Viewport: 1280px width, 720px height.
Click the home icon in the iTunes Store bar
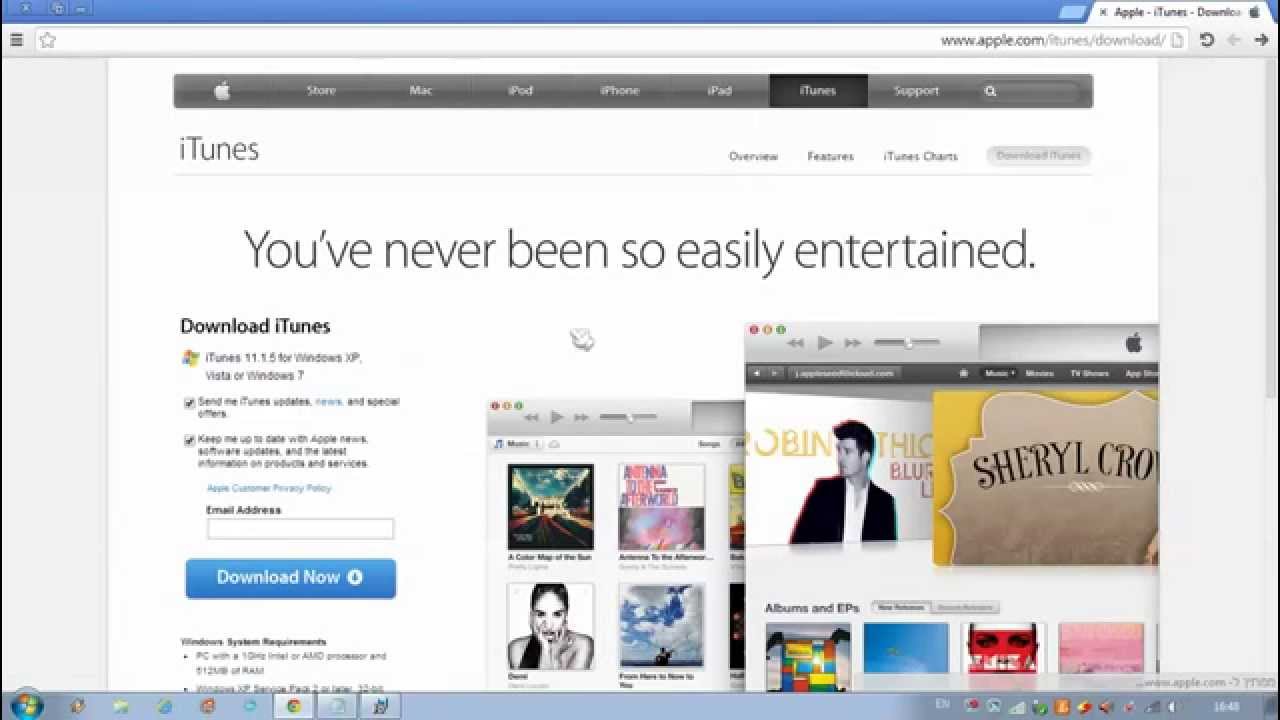pos(964,373)
